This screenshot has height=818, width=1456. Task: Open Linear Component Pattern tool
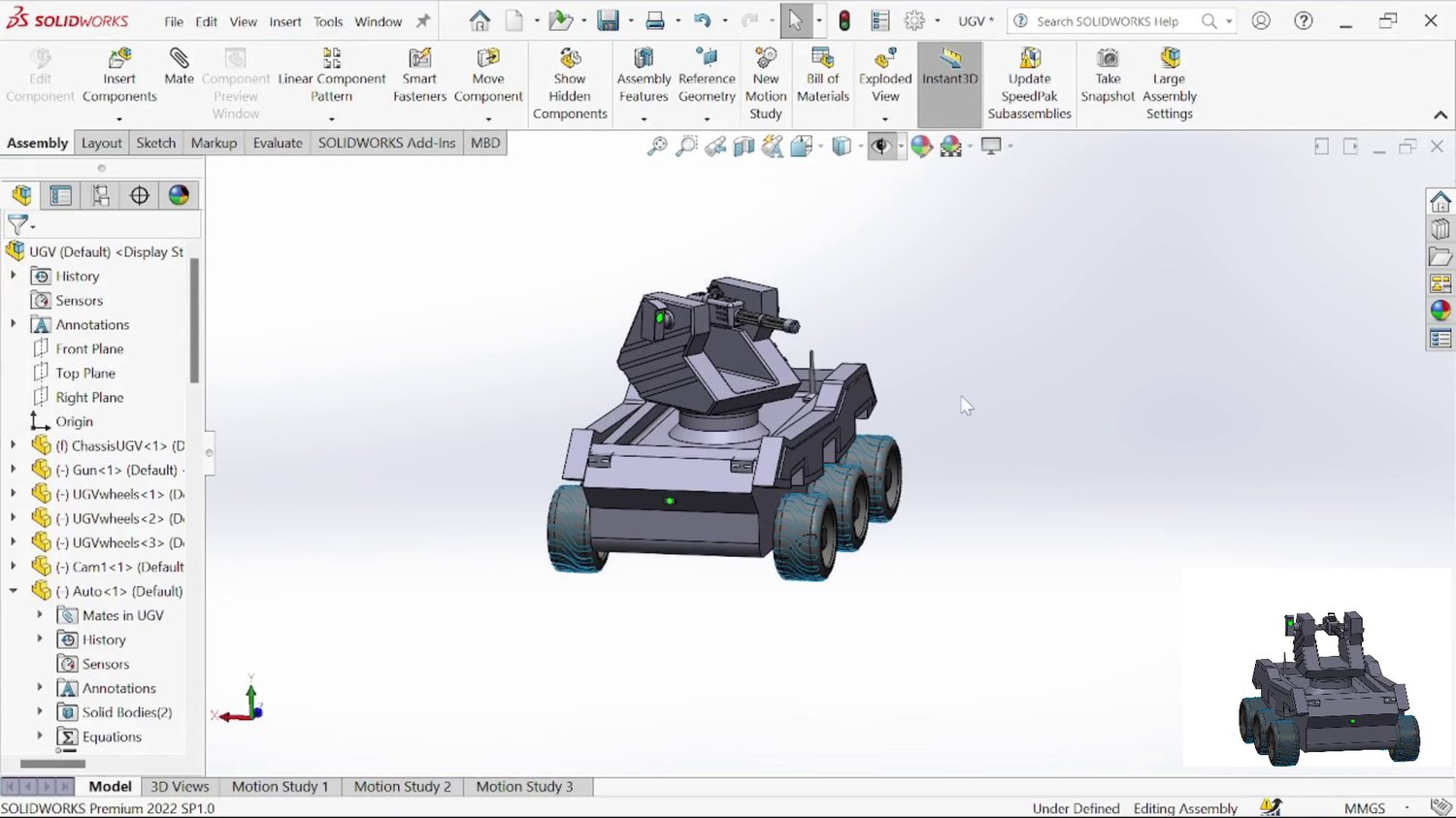point(332,76)
